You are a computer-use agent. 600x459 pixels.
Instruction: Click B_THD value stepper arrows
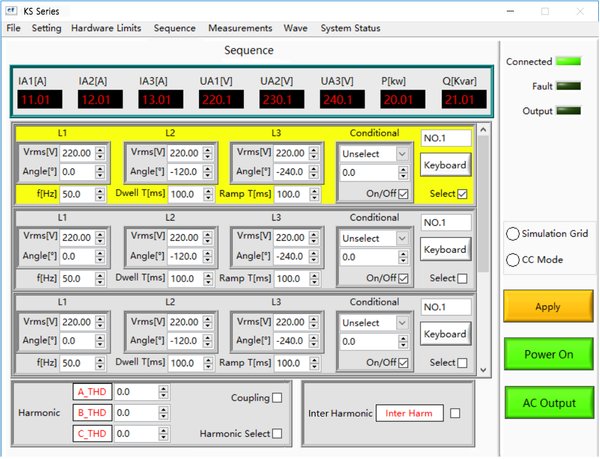coord(163,413)
